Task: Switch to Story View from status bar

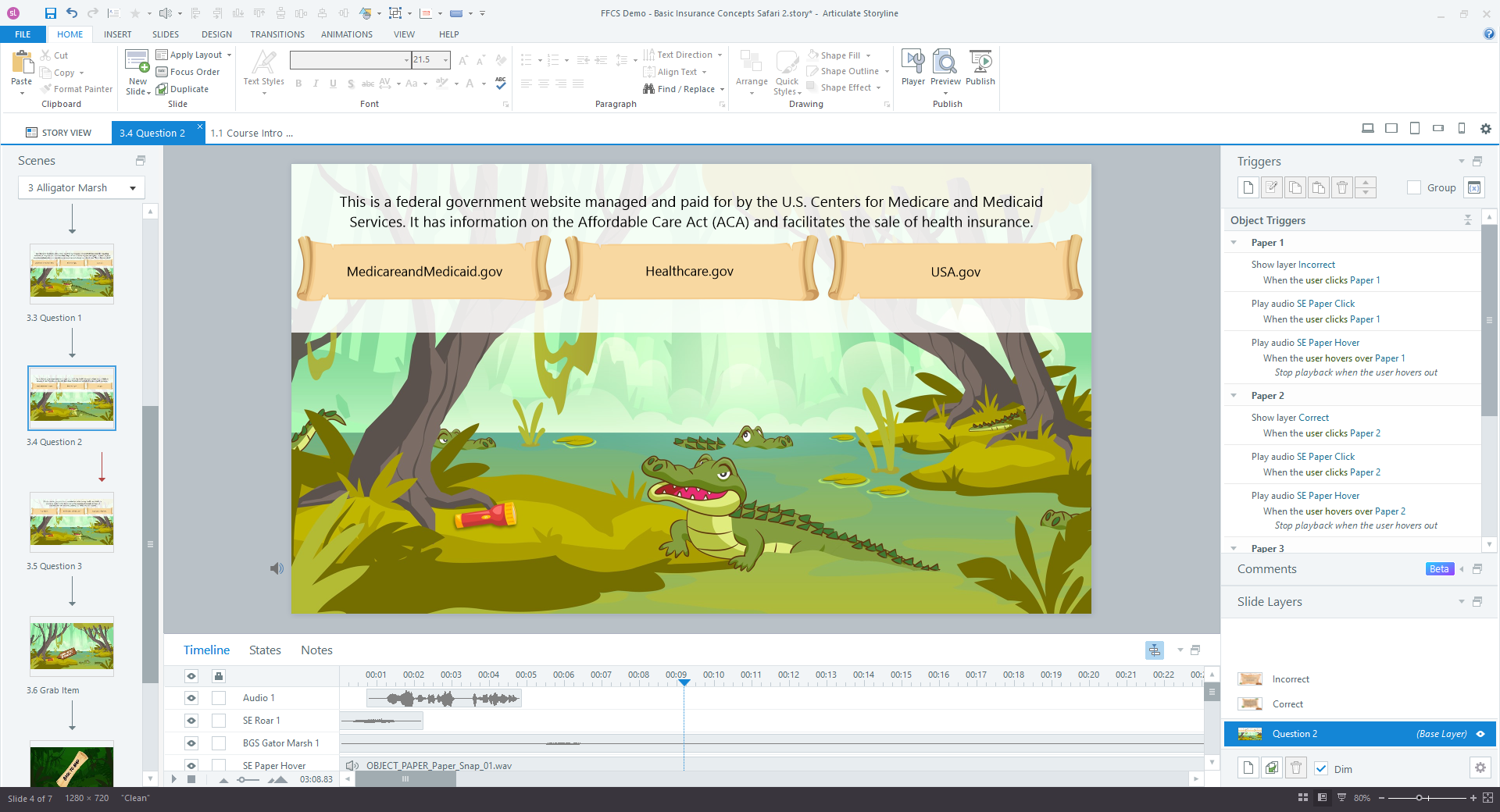Action: [x=1303, y=798]
